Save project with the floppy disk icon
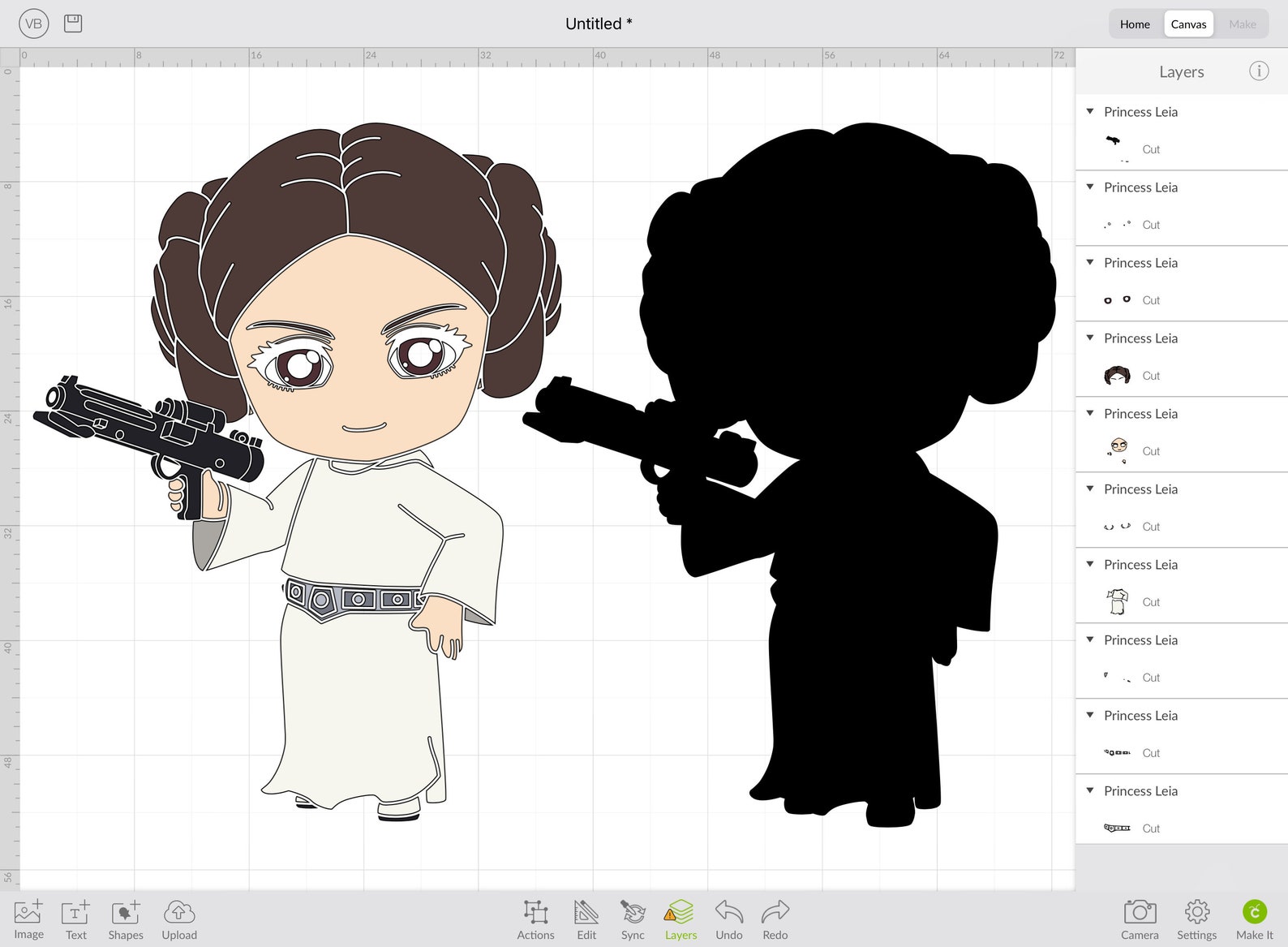The image size is (1288, 947). (x=73, y=23)
